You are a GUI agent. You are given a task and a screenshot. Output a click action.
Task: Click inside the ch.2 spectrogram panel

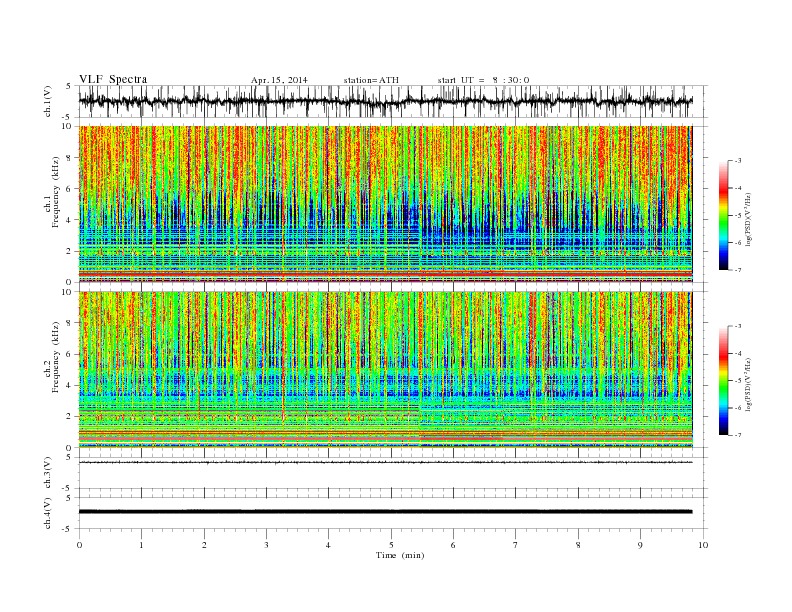point(386,370)
